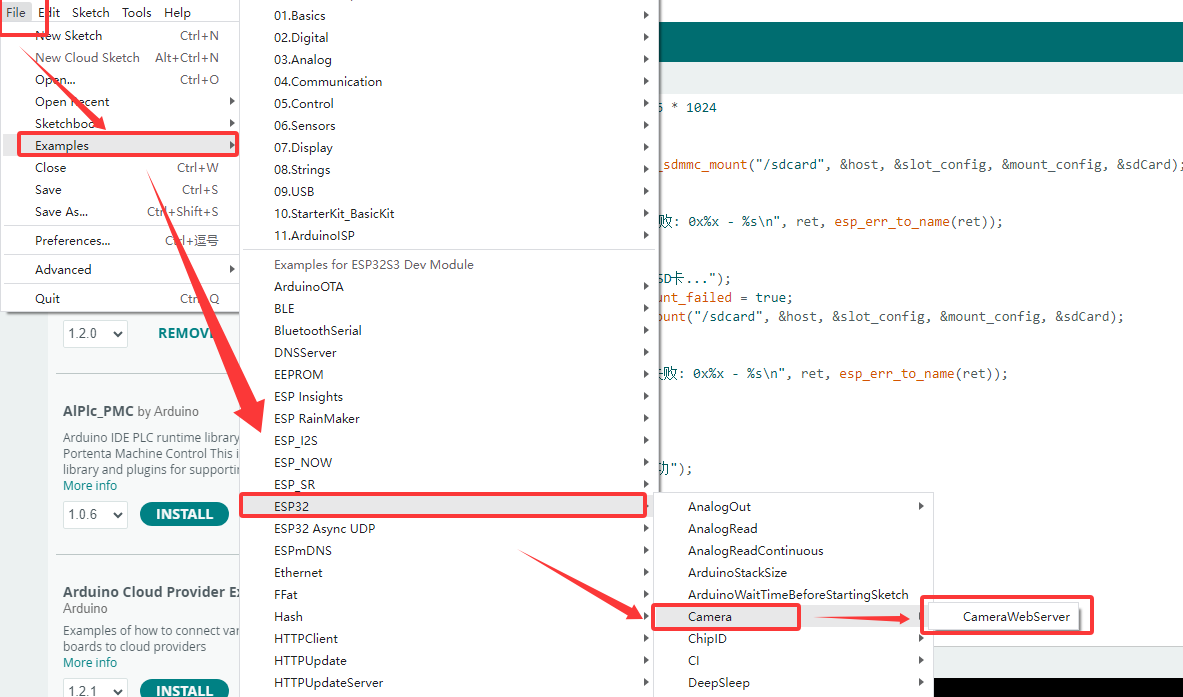Open the Tools menu
Image resolution: width=1183 pixels, height=697 pixels.
pos(137,12)
